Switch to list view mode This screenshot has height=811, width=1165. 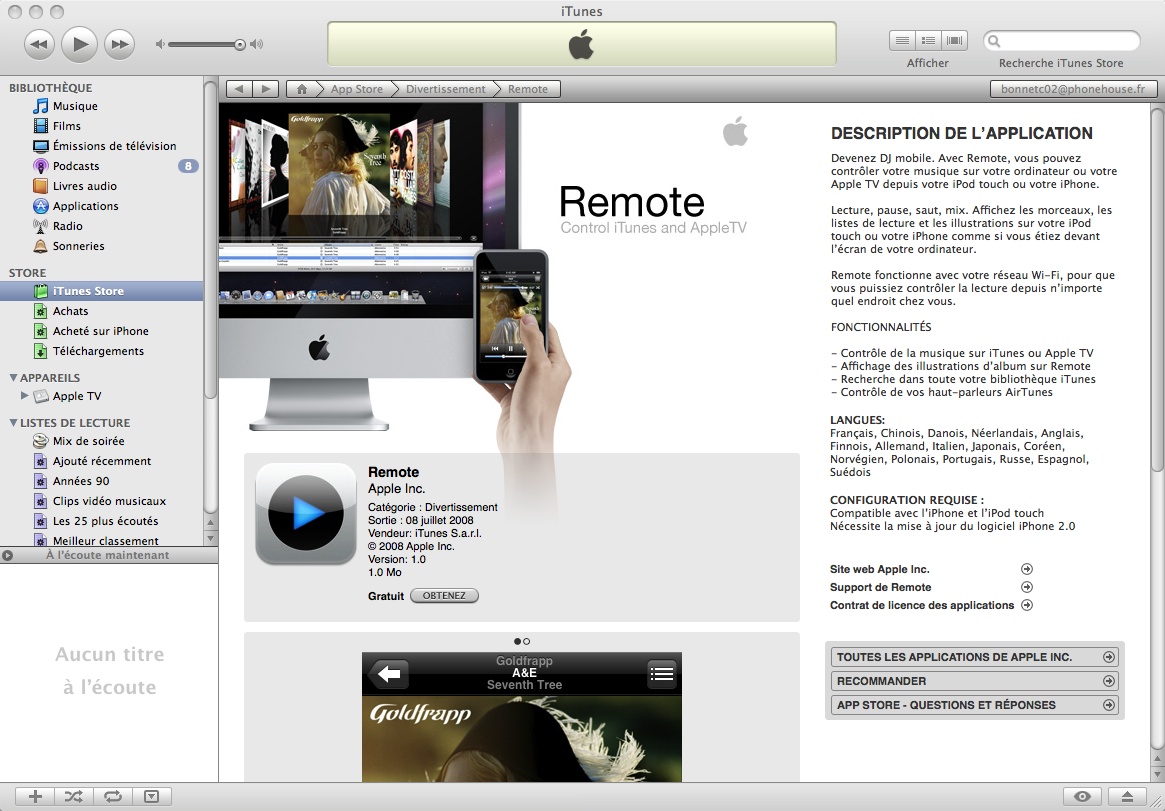(x=902, y=41)
